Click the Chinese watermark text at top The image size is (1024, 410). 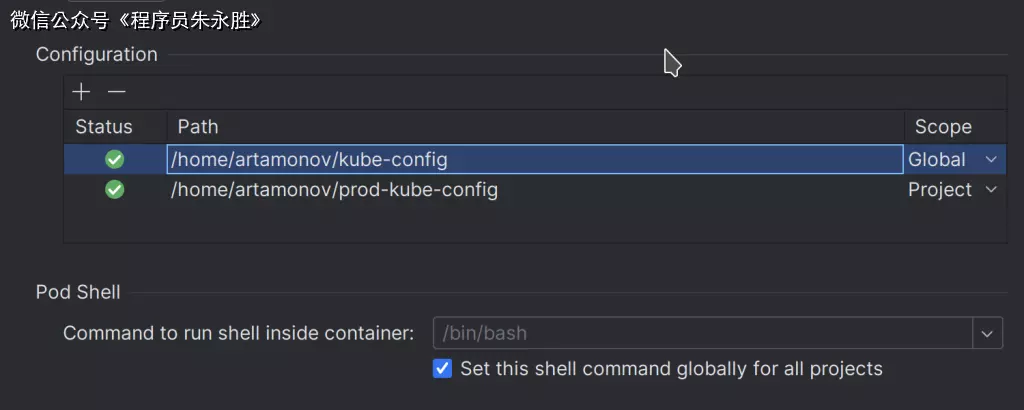[136, 19]
